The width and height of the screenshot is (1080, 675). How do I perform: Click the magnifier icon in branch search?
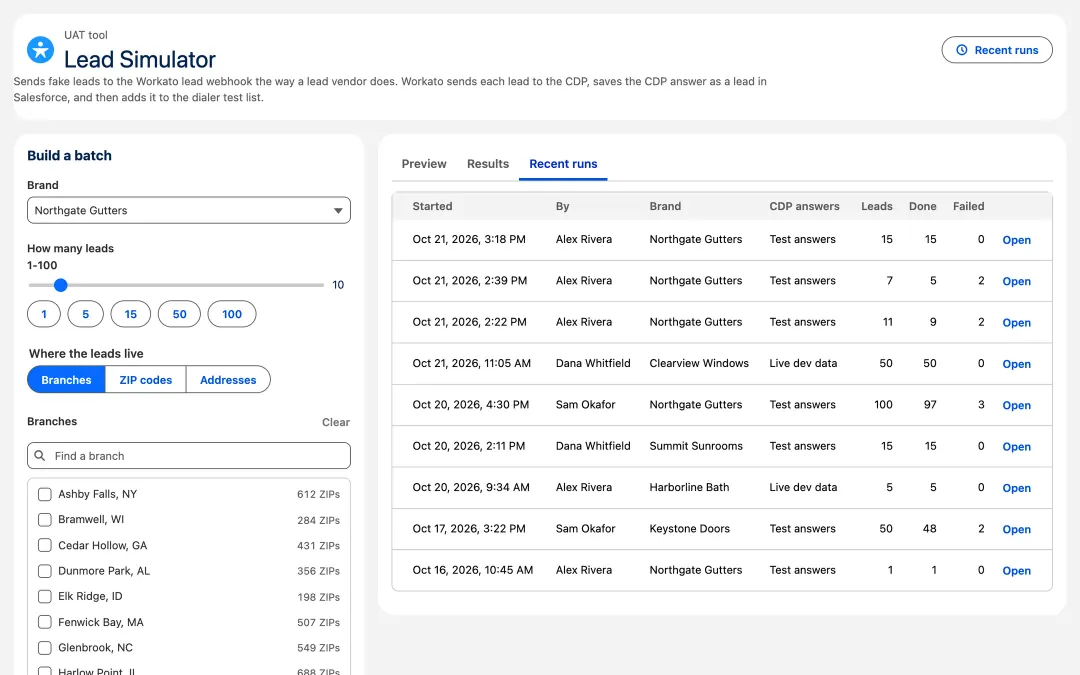point(40,456)
